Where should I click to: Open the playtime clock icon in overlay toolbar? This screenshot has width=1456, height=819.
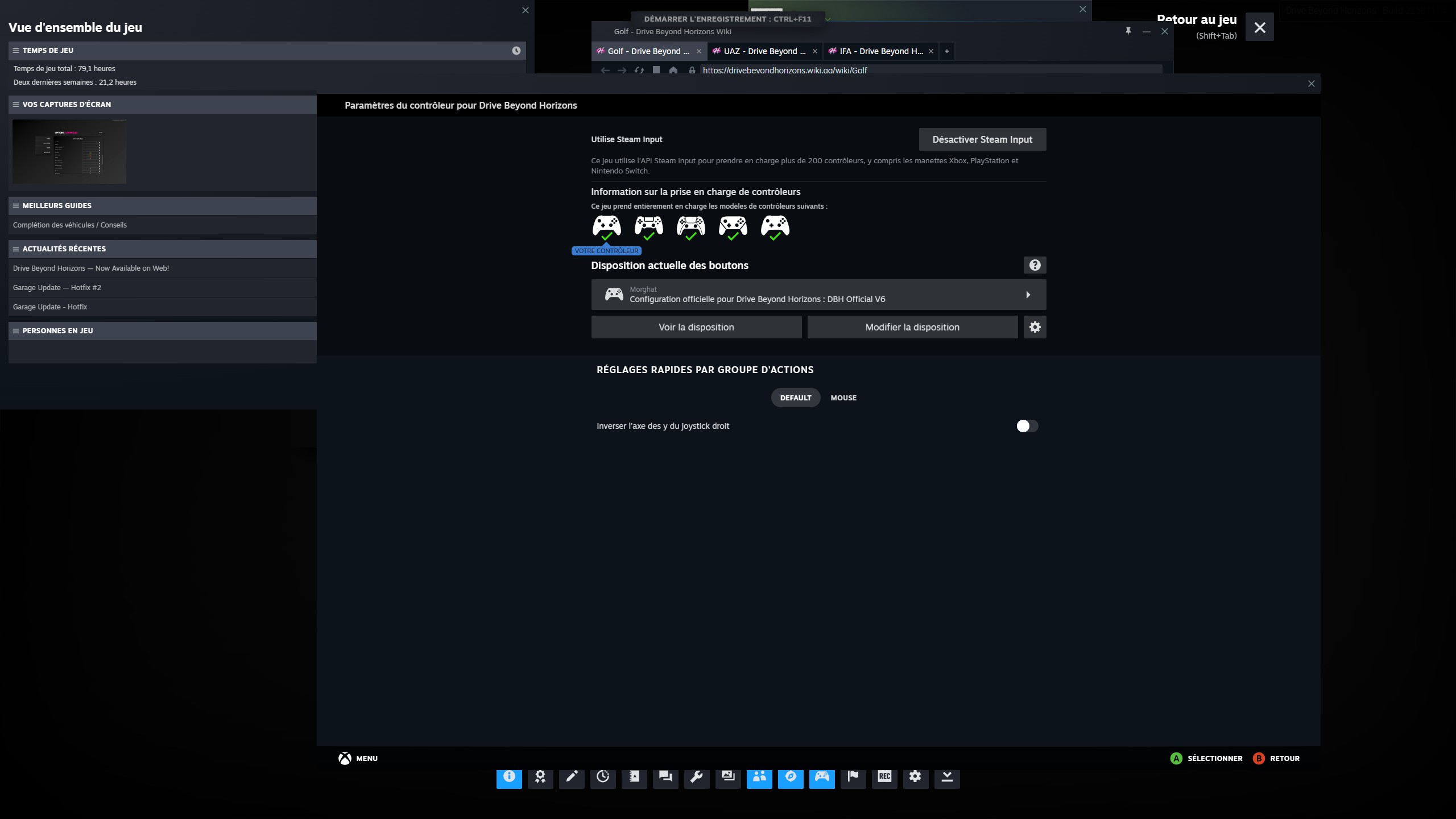(603, 777)
